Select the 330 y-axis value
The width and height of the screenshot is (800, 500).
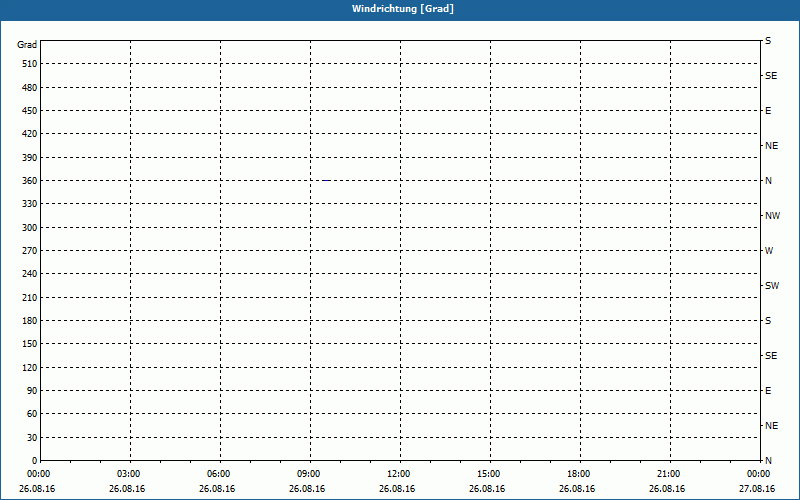click(x=30, y=204)
